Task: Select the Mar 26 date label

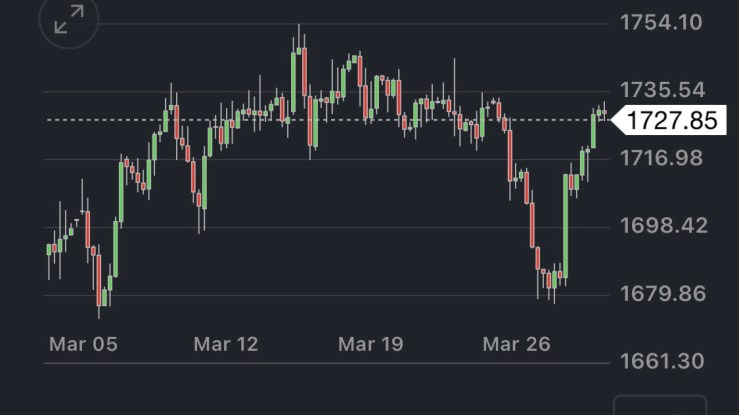Action: pyautogui.click(x=516, y=344)
